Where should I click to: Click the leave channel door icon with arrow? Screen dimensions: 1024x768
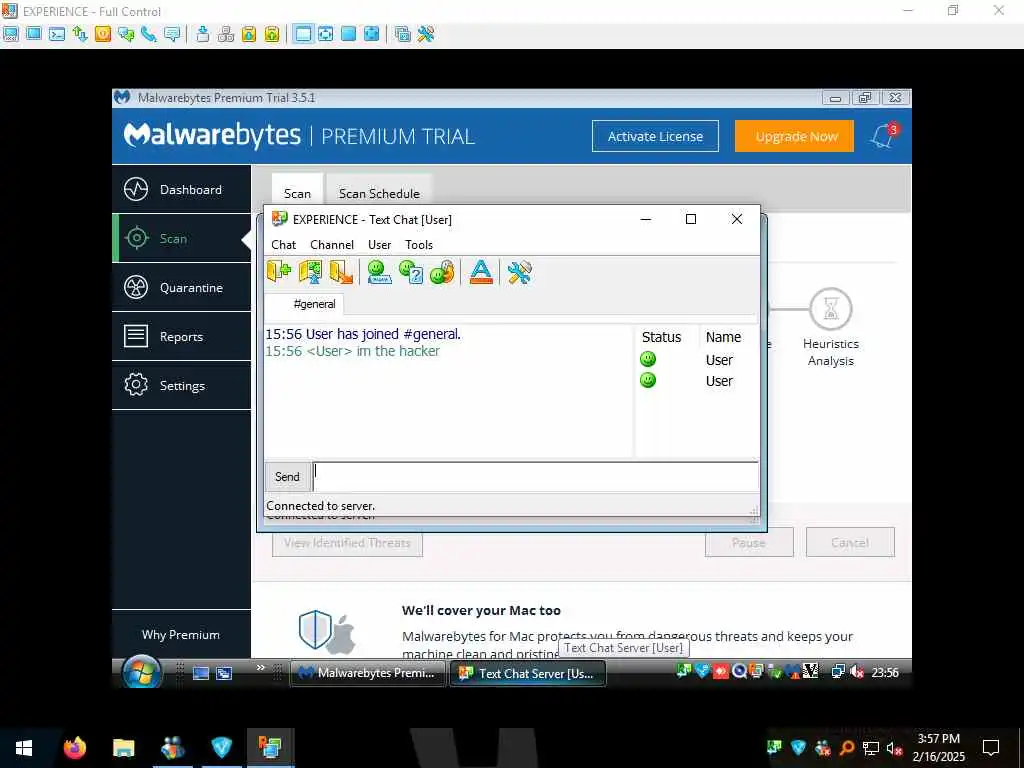point(341,271)
